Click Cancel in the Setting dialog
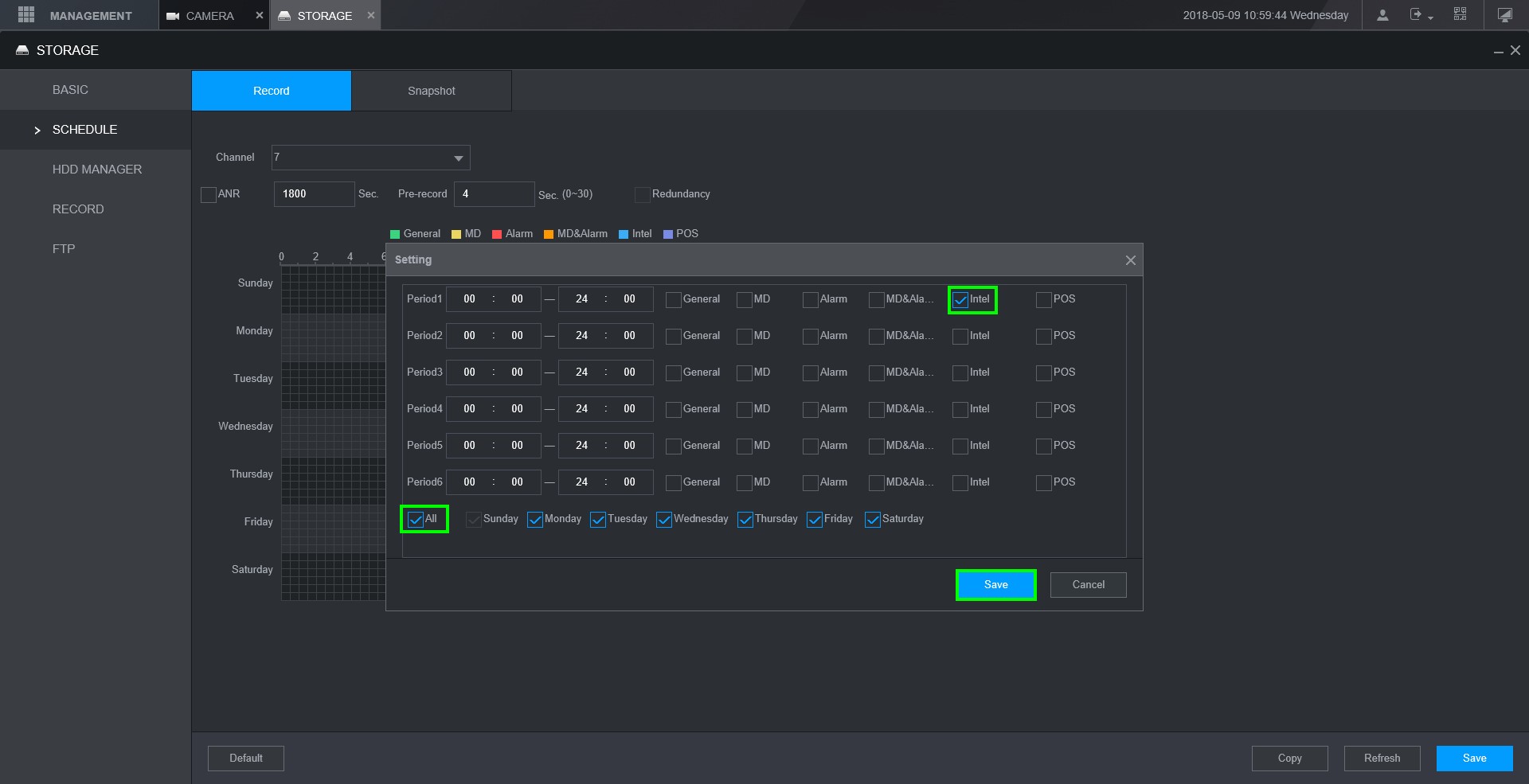Screen dimensions: 1529x784 pyautogui.click(x=1088, y=585)
